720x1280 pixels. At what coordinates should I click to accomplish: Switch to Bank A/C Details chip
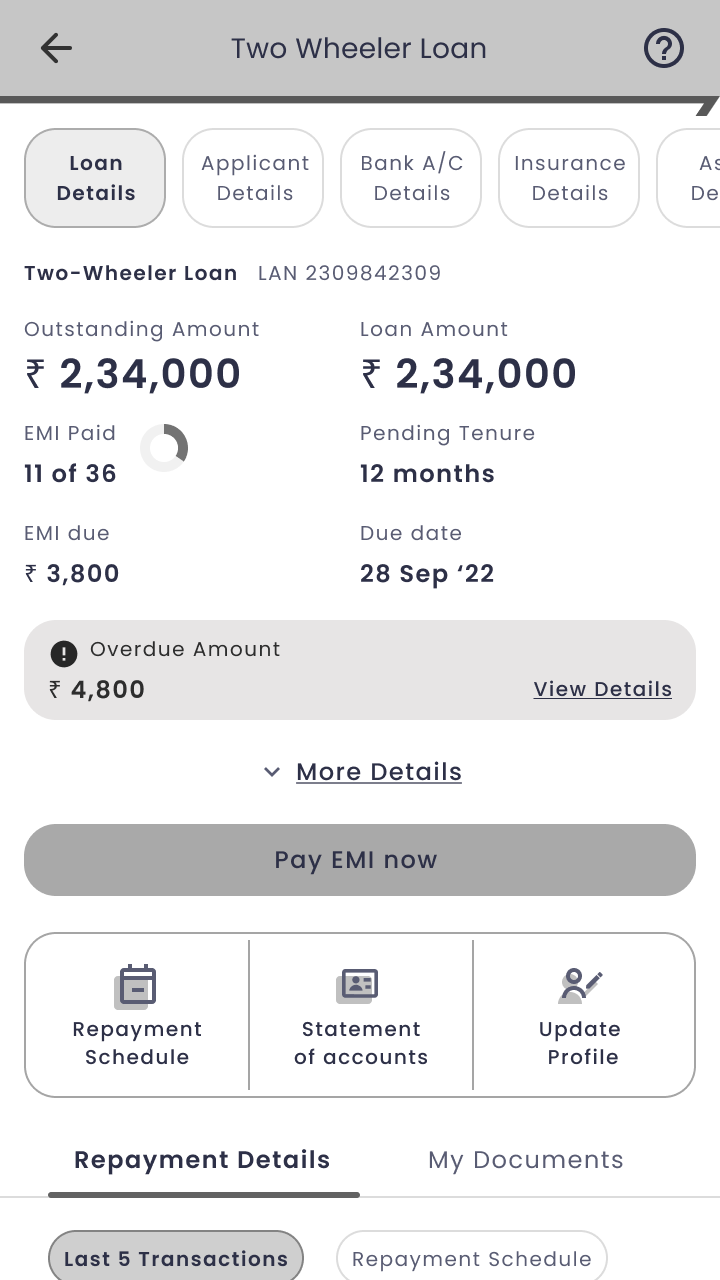(411, 178)
